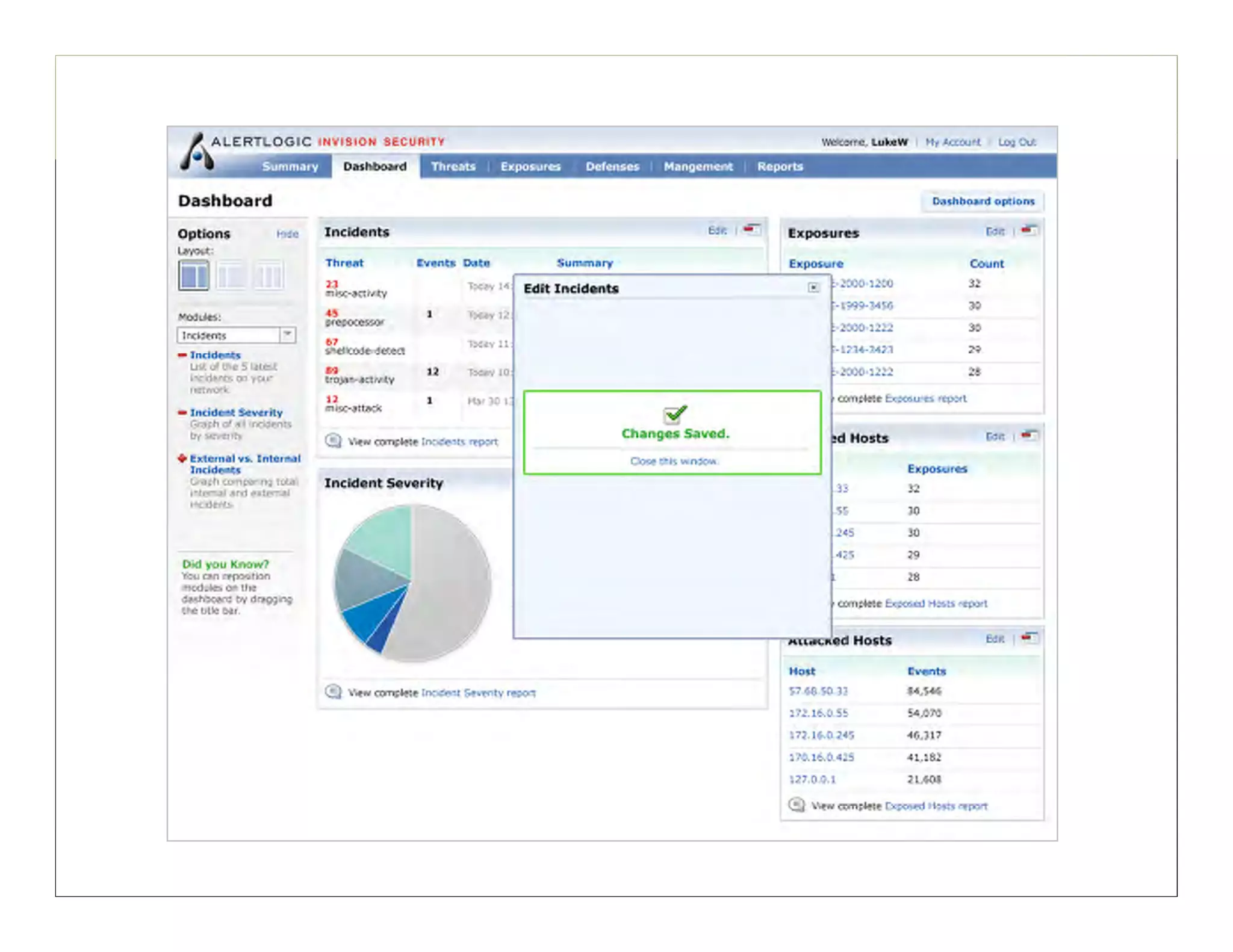Click the Dashboard options button
The height and width of the screenshot is (952, 1233).
click(x=983, y=201)
